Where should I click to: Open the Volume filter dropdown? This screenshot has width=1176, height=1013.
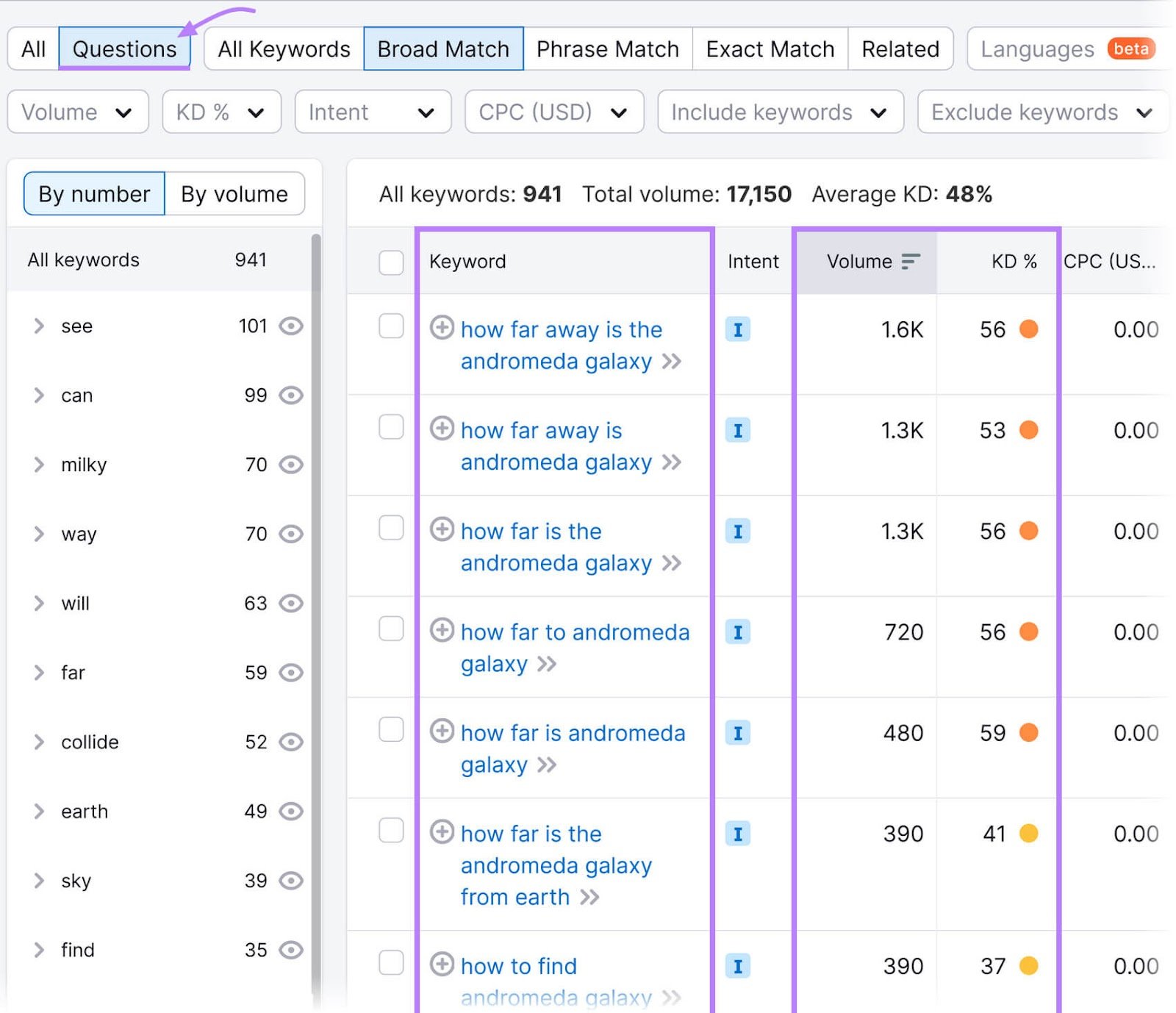[x=77, y=112]
